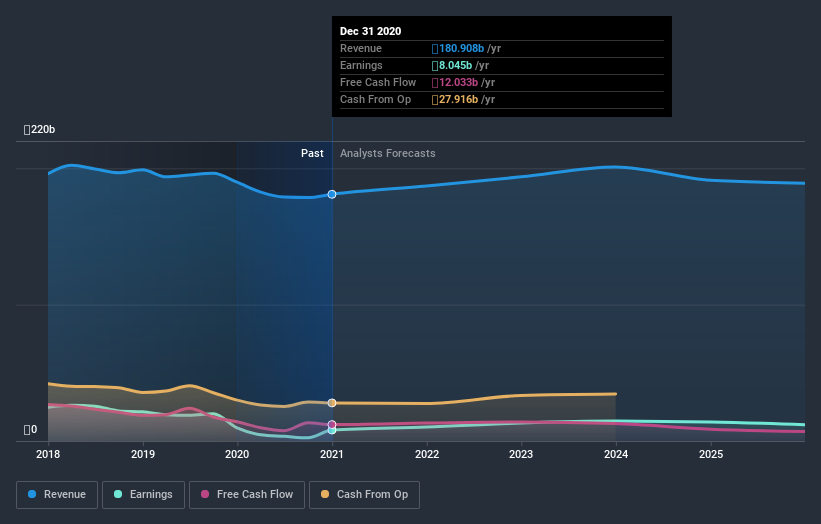Click the Cash From Op tooltip row label
Viewport: 821px width, 524px height.
(375, 99)
